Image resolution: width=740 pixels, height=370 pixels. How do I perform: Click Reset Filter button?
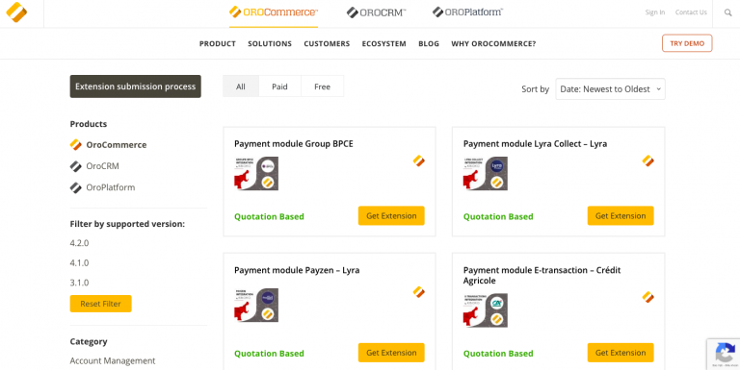101,303
